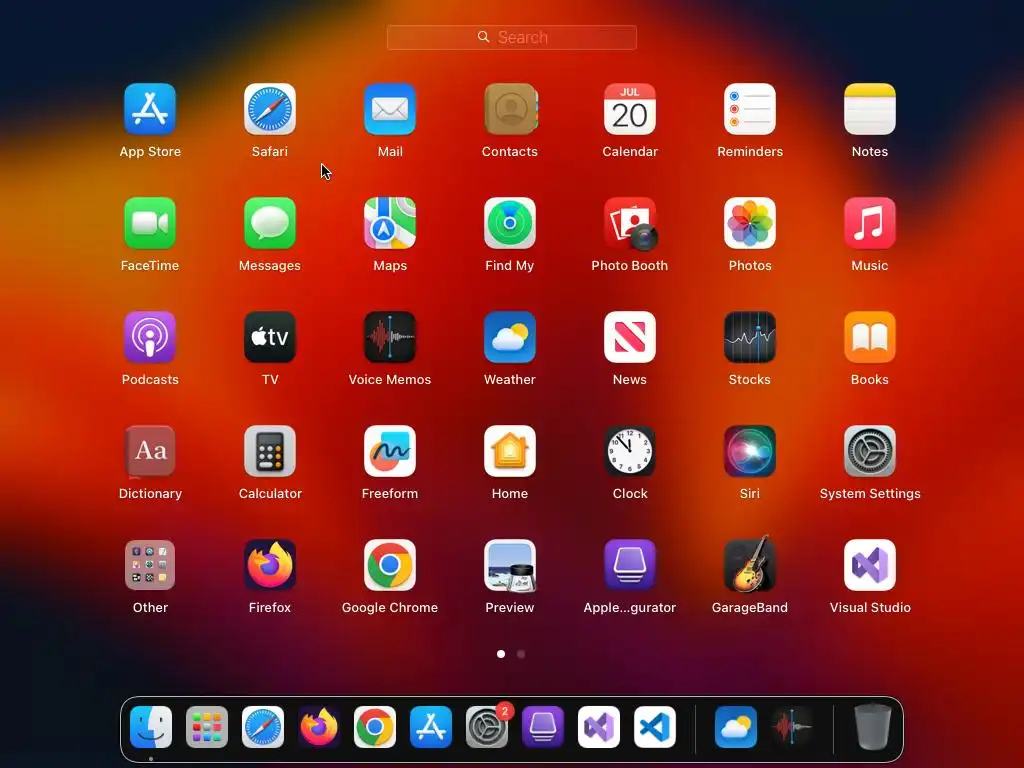This screenshot has width=1024, height=768.
Task: Open the App Store from the Dock
Action: click(431, 727)
